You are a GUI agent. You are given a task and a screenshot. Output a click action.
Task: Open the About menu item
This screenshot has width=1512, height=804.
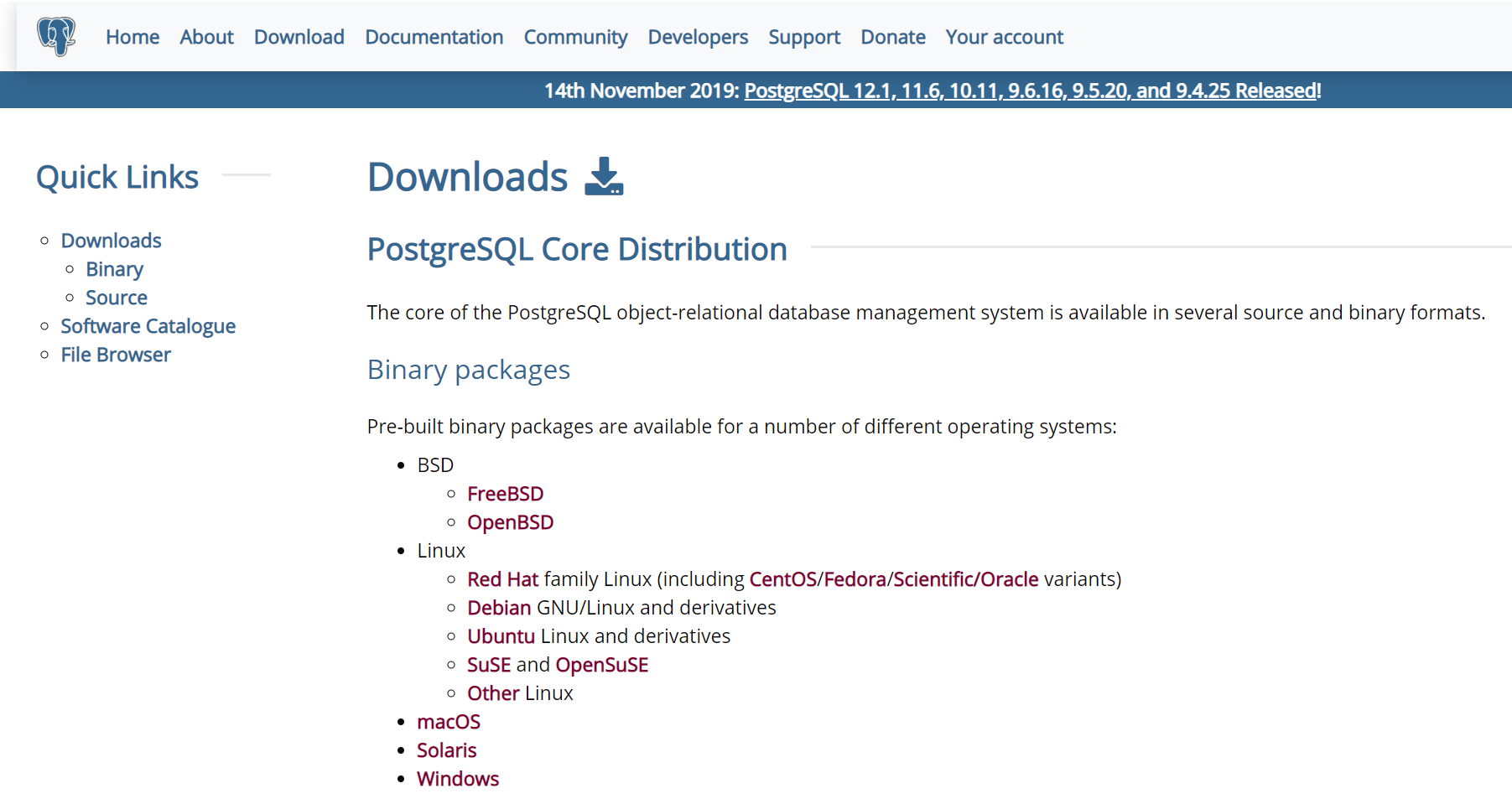(x=206, y=37)
